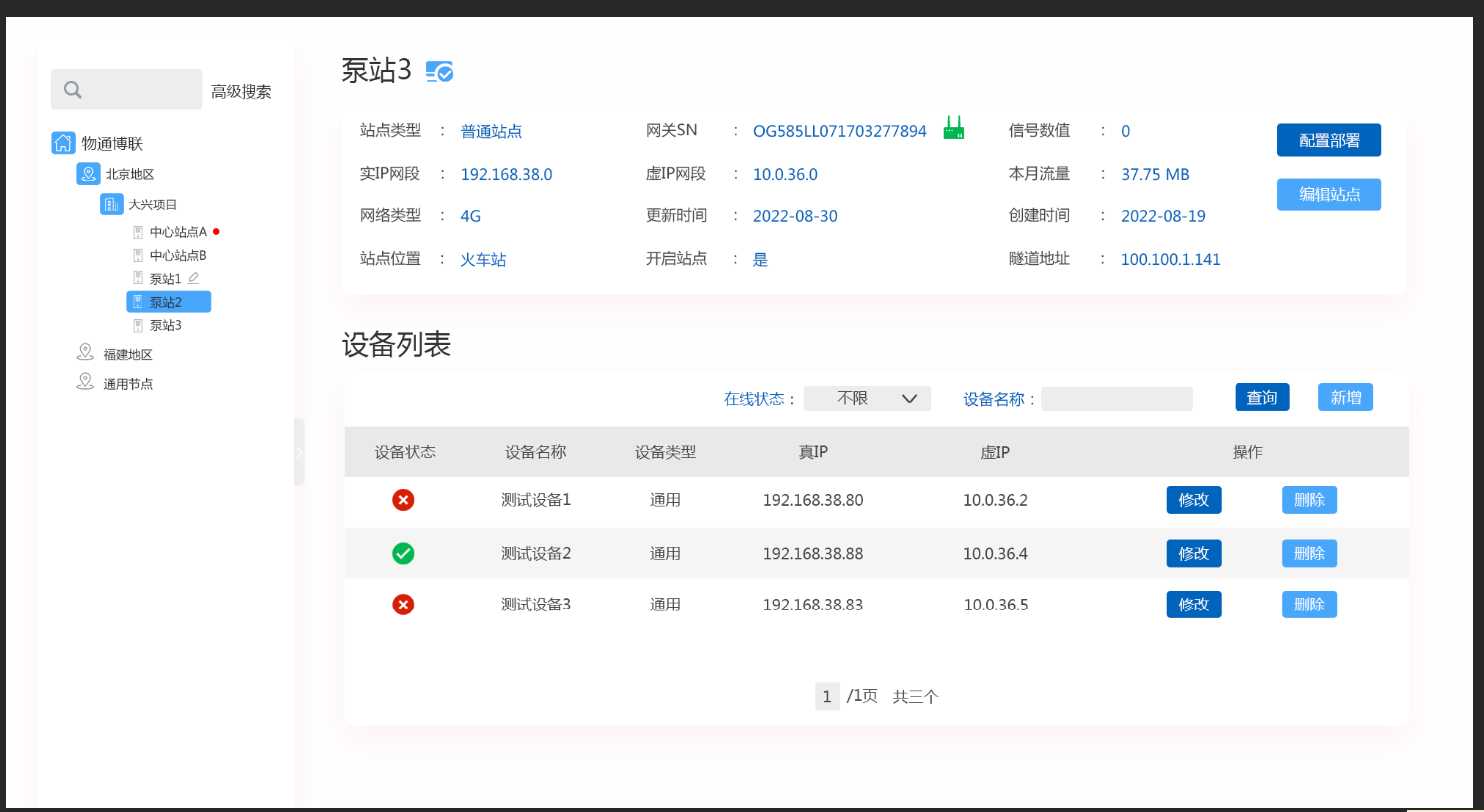The height and width of the screenshot is (812, 1484).
Task: Click real IP 192.168.38.88 cell
Action: click(813, 553)
